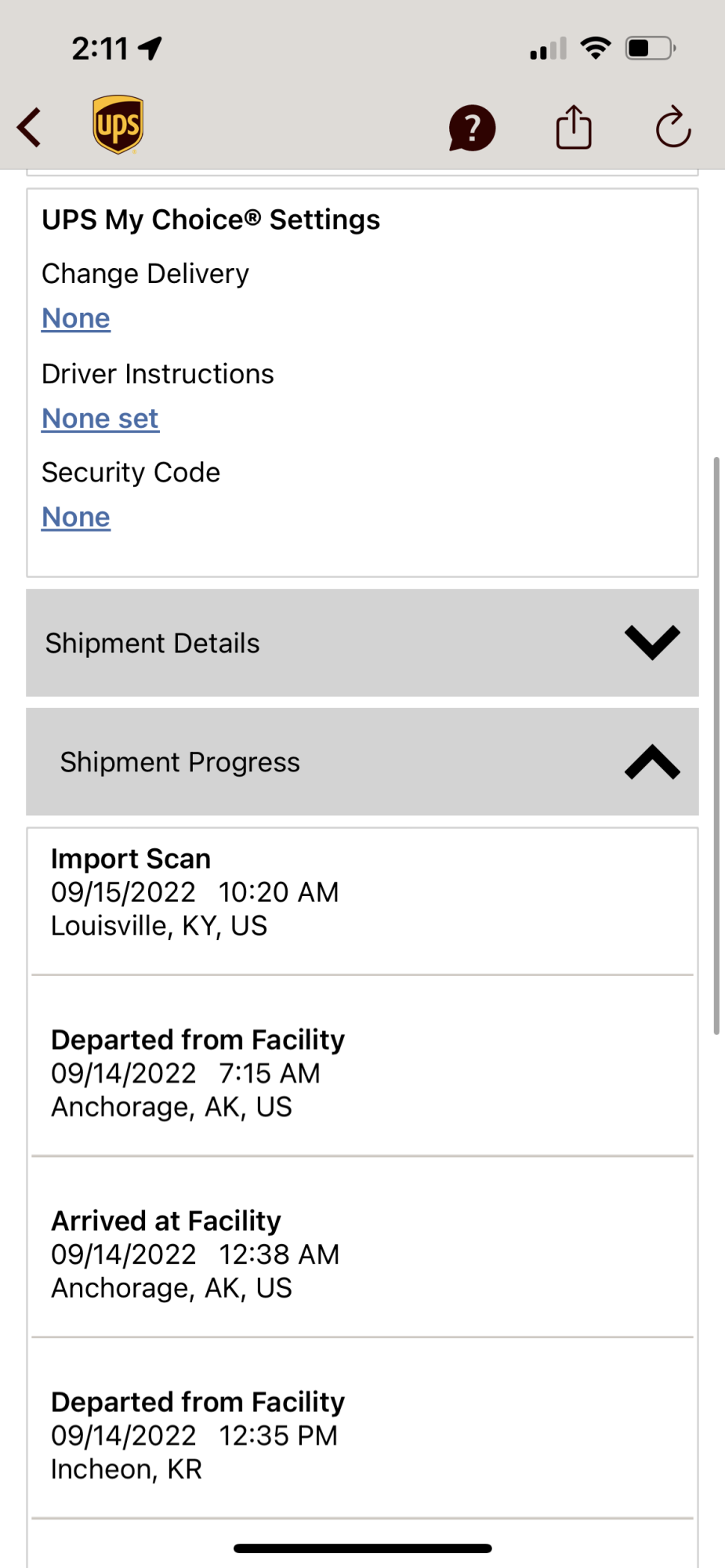
Task: Click the vertical scrollbar
Action: coord(716,745)
